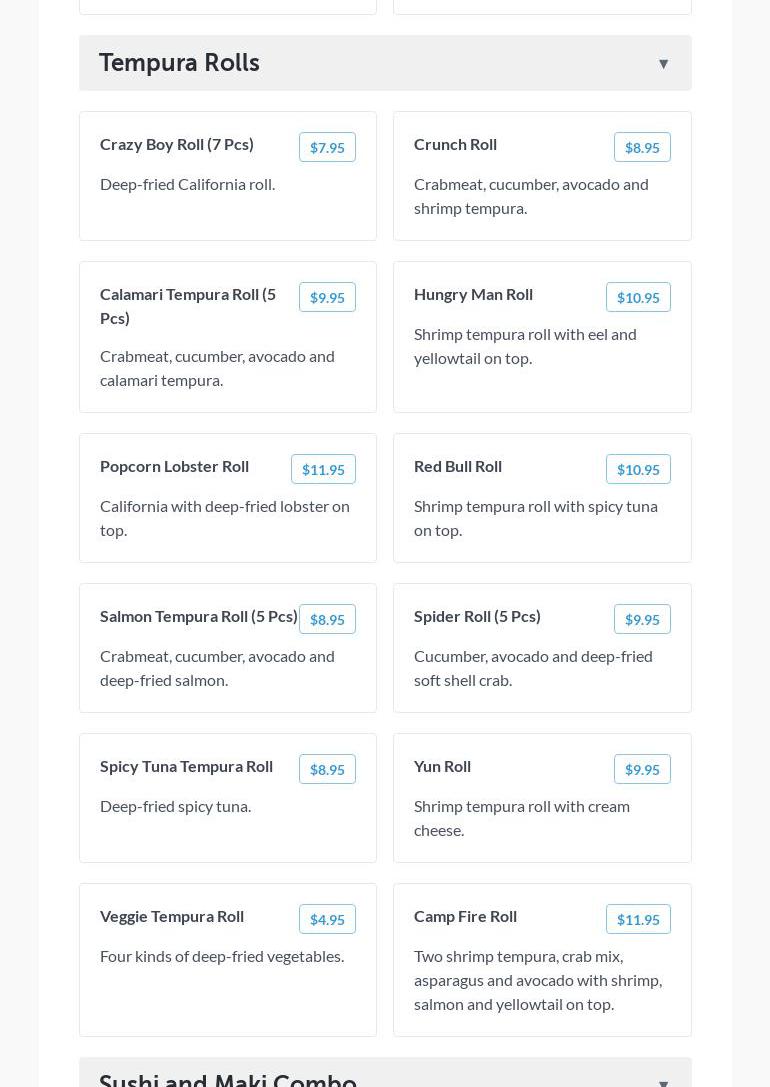Click the Camp Fire Roll description text
The height and width of the screenshot is (1087, 770).
(x=538, y=980)
